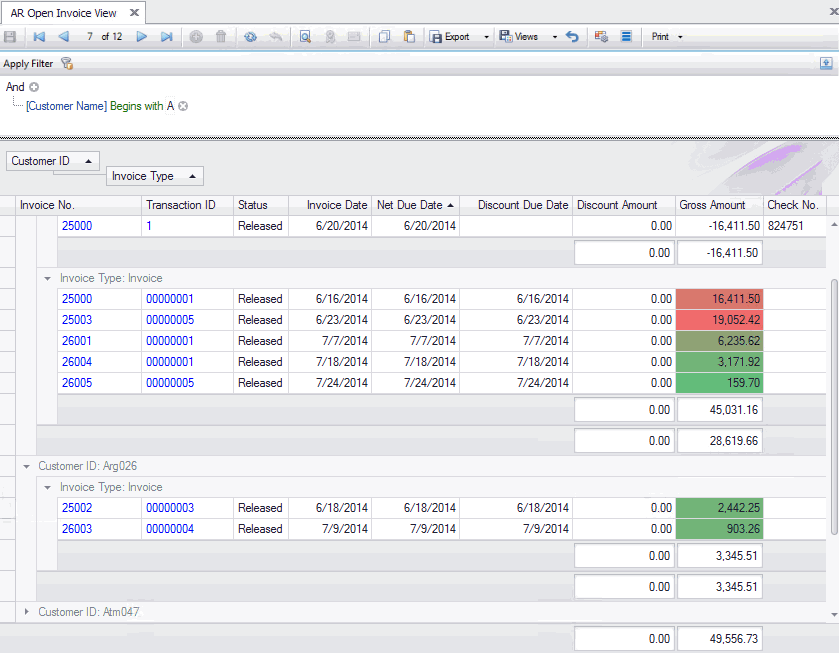Viewport: 839px width, 653px height.
Task: Click the filter icon beside Apply Filter
Action: pyautogui.click(x=67, y=64)
